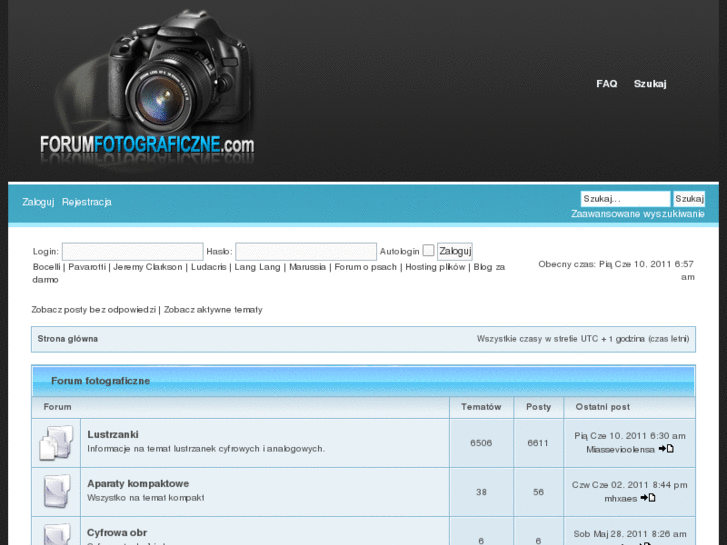Screen dimensions: 727x545
Task: Open the Cyfrowa obr forum title
Action: (x=117, y=532)
